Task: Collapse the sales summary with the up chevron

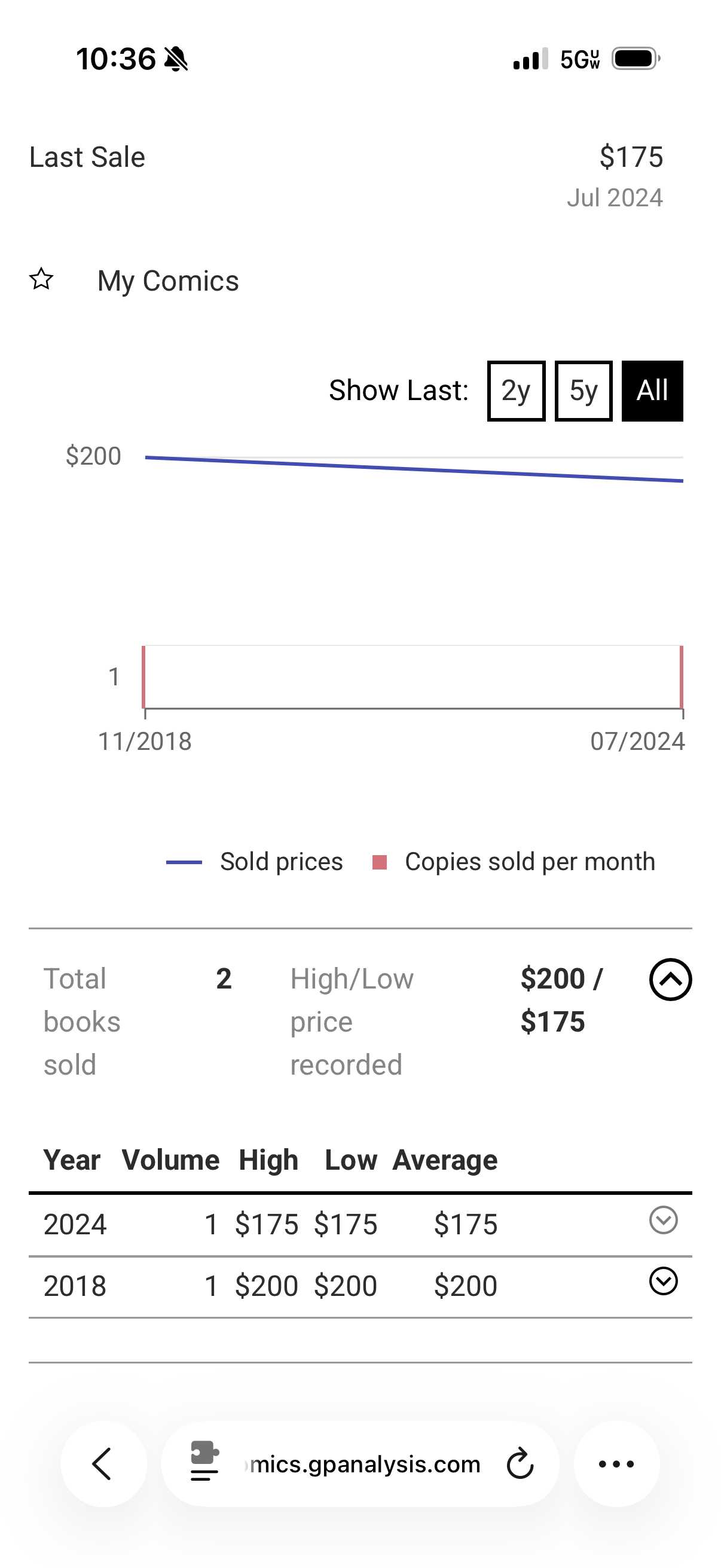Action: coord(670,980)
